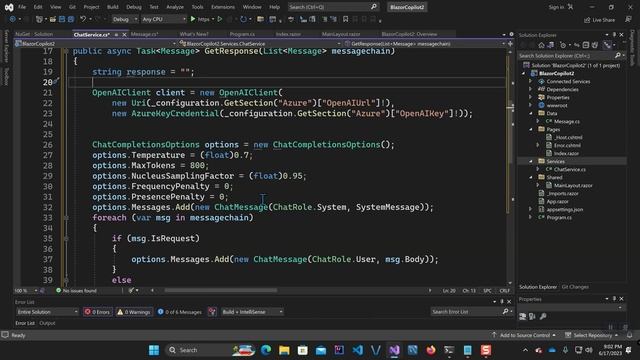Click the Hot Reload toolbar icon
Viewport: 640px width, 360px height.
point(244,19)
